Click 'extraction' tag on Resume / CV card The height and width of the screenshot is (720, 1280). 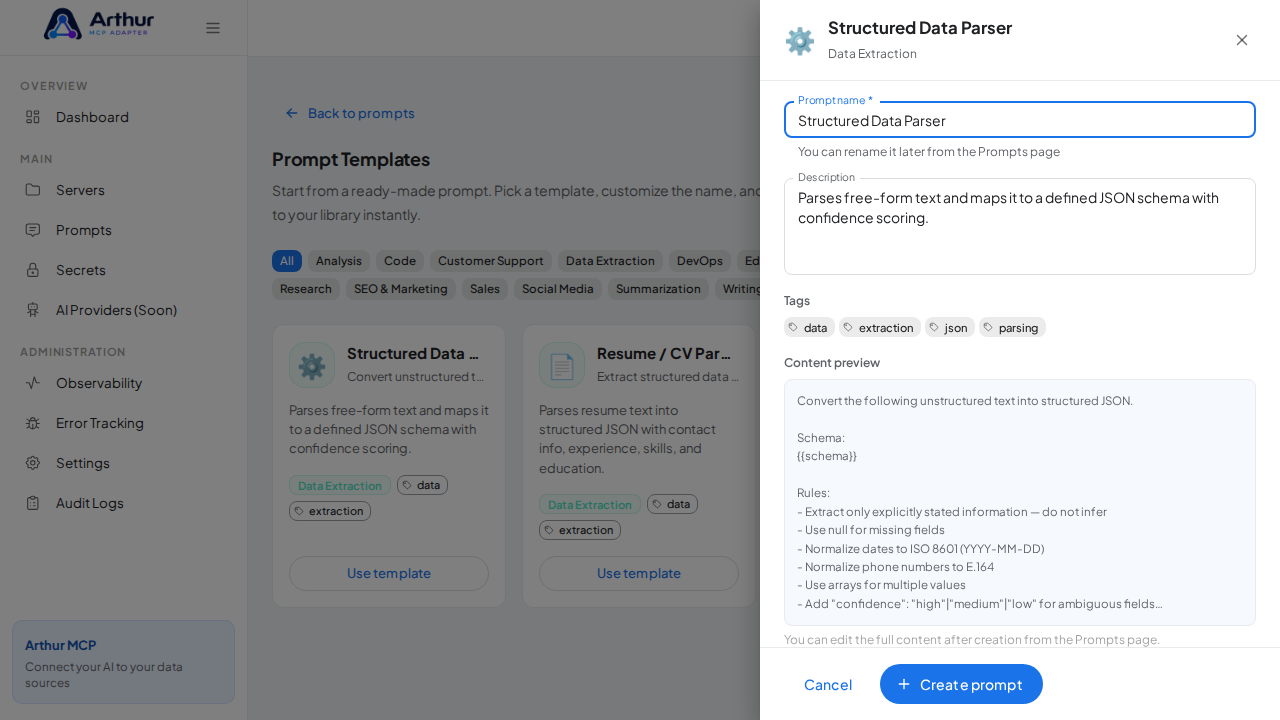580,530
